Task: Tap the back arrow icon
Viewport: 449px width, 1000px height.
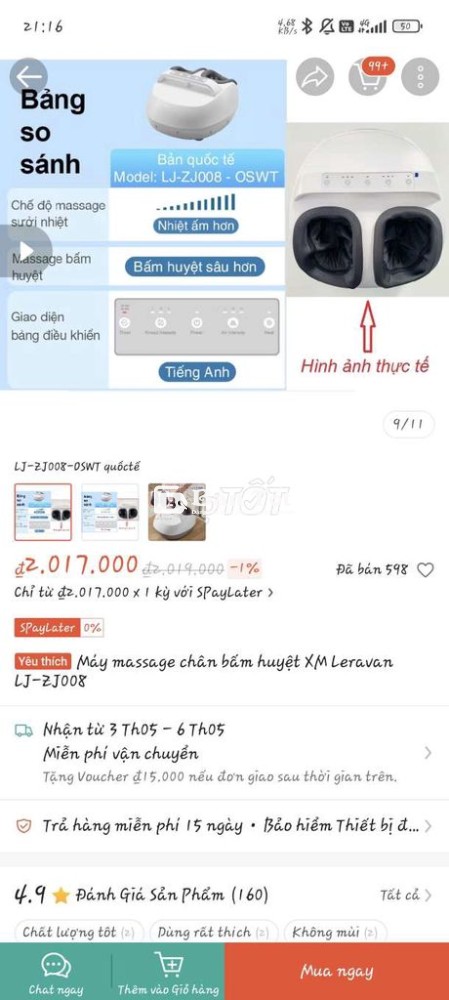Action: (x=28, y=77)
